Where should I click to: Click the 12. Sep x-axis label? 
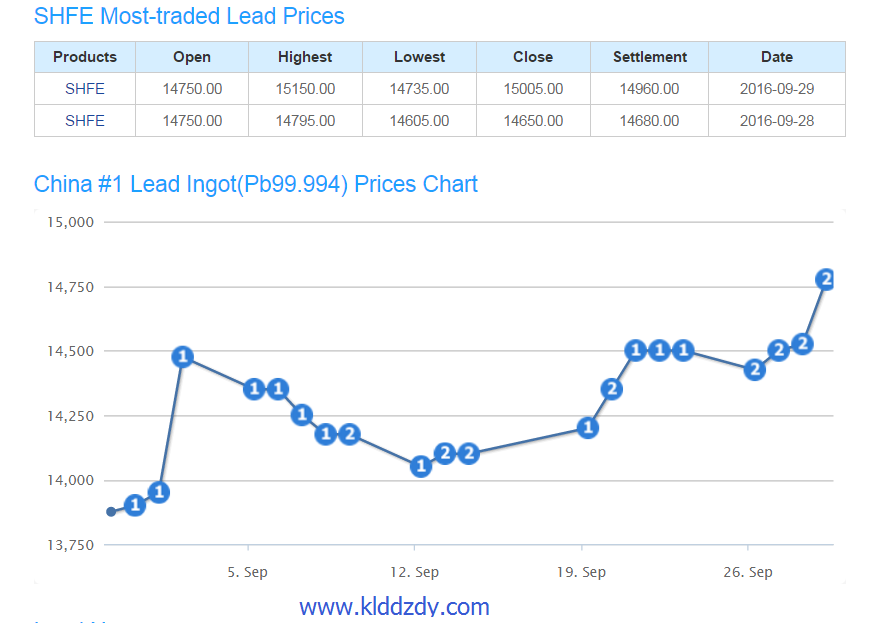[414, 572]
